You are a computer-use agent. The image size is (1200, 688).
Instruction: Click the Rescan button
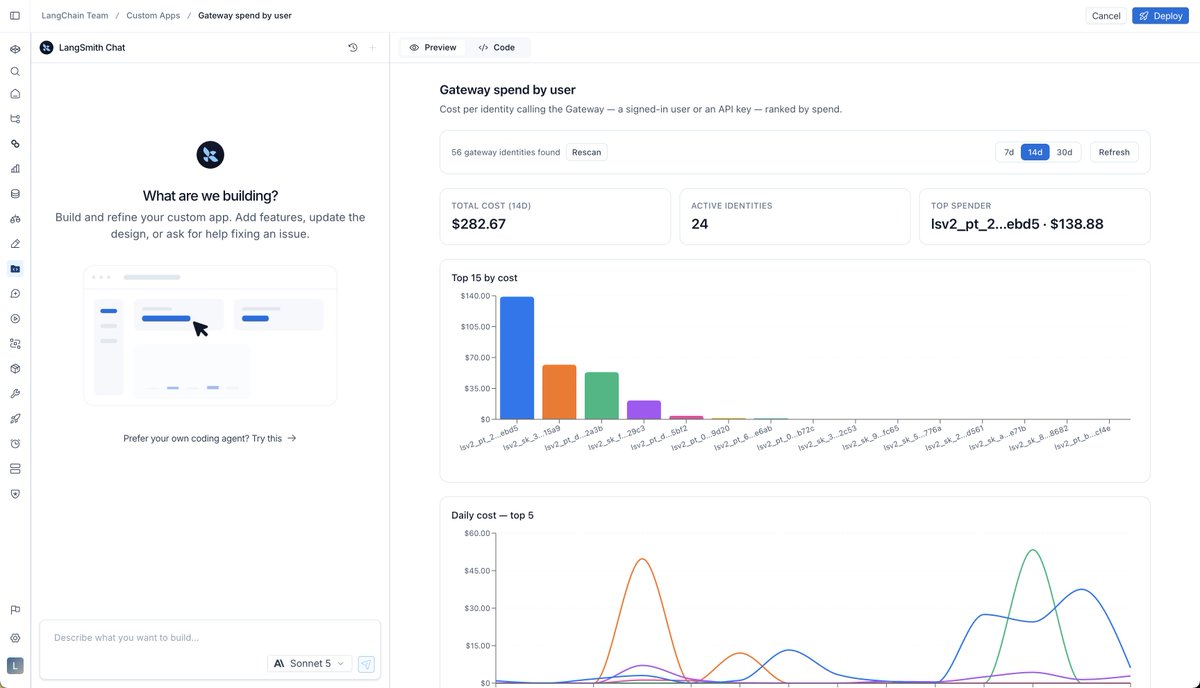(587, 152)
